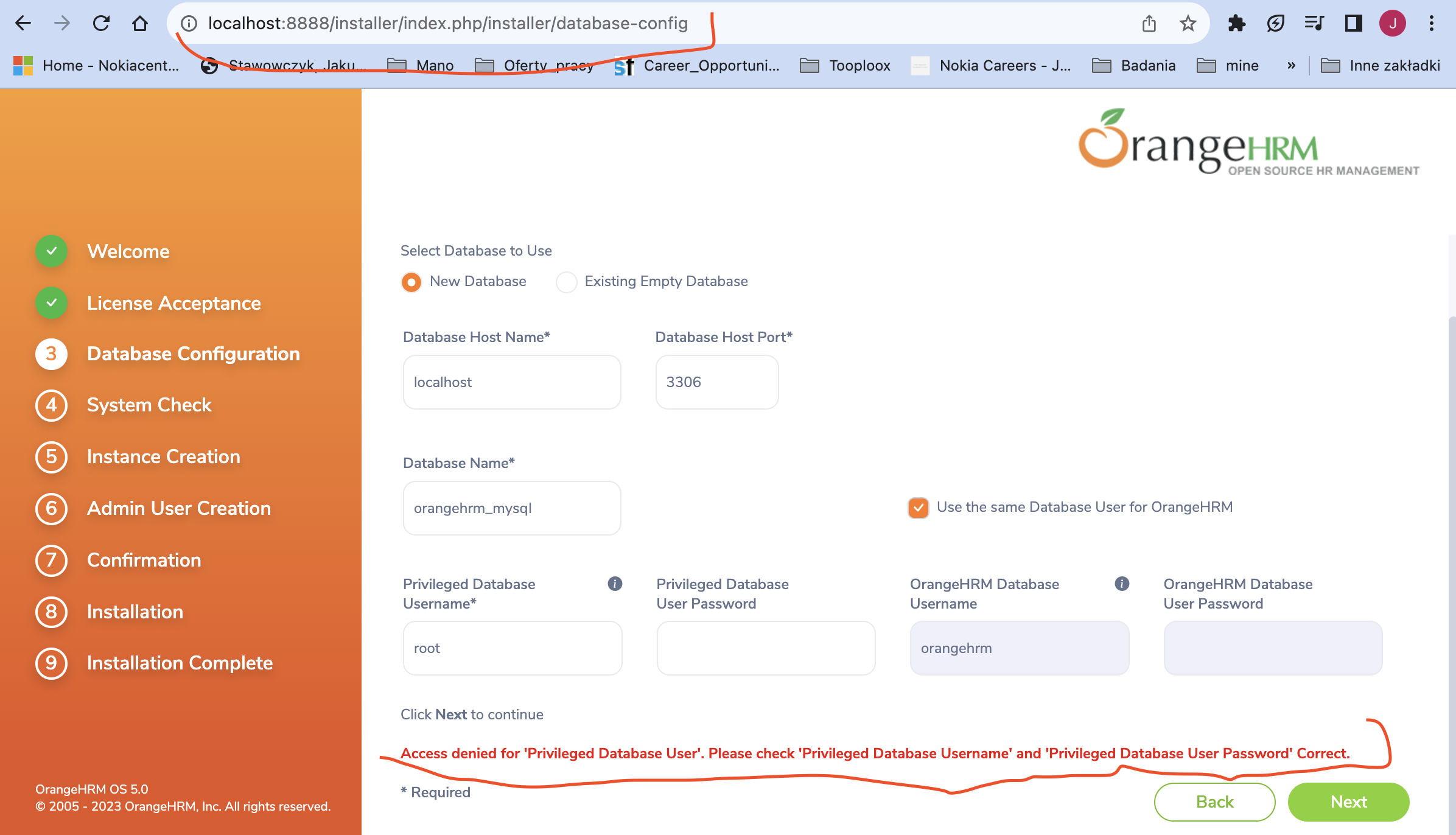Open the info icon beside OrangeHRM Database Username
Viewport: 1456px width, 835px height.
[1123, 584]
